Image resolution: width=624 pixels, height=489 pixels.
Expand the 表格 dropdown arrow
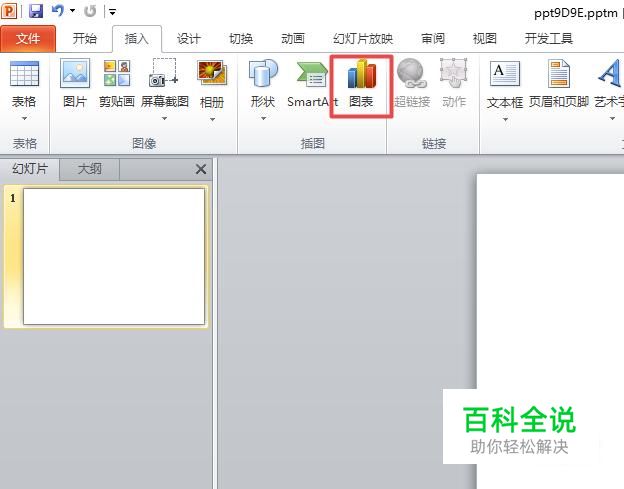(24, 119)
